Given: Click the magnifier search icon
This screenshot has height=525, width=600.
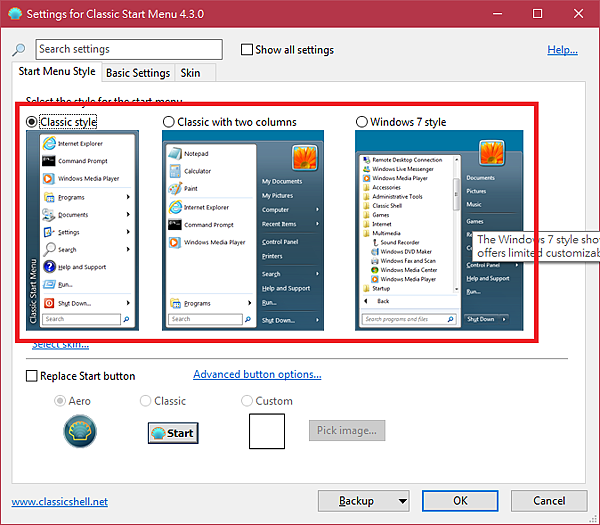Looking at the screenshot, I should click(18, 49).
